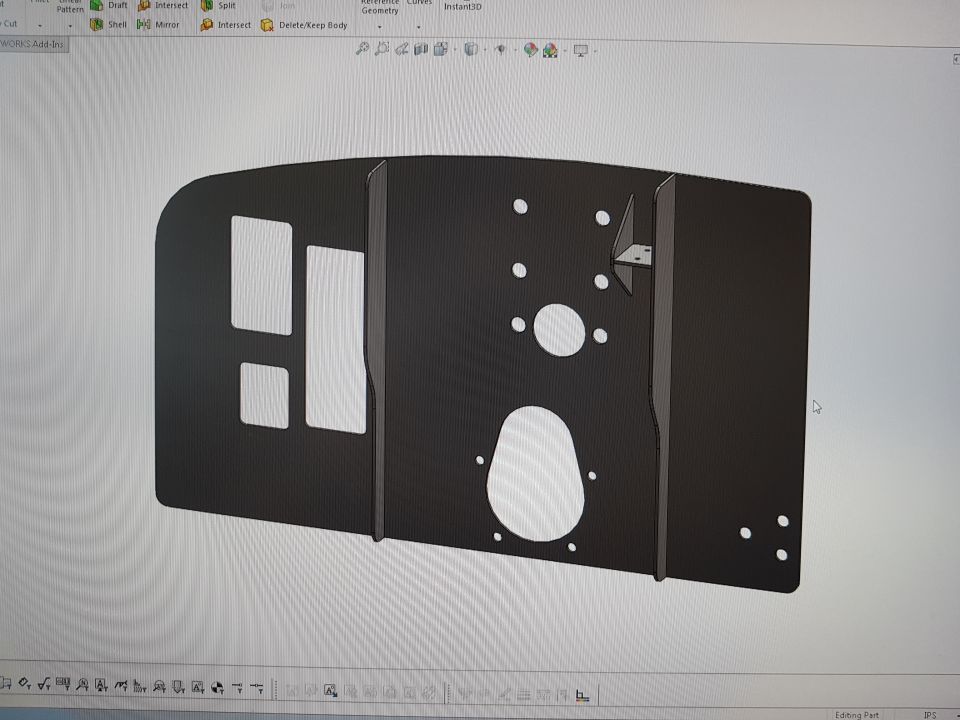
Task: Toggle the geometric tolerance selection filter
Action: (62, 683)
